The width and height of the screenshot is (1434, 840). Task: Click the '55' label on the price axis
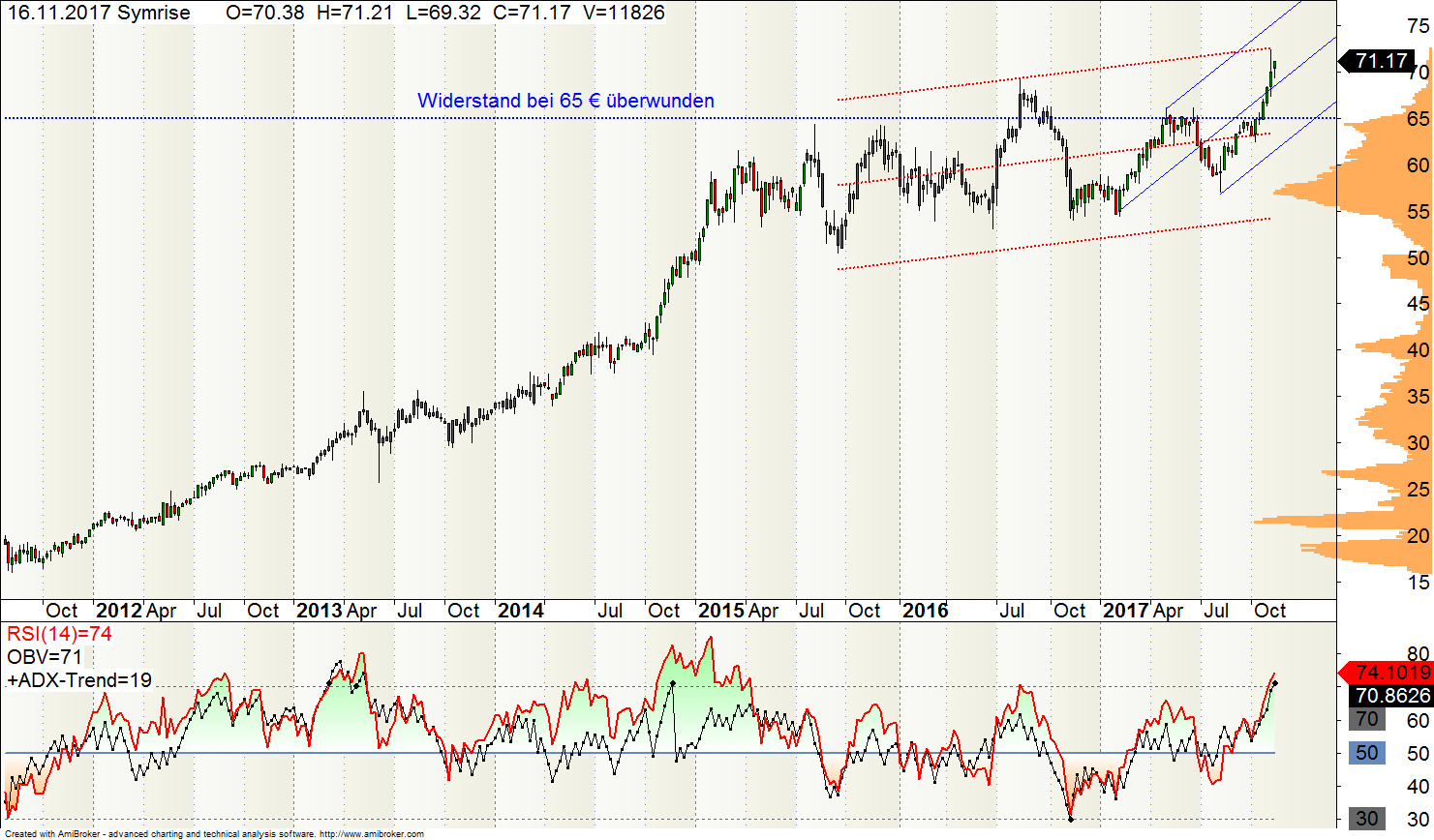pyautogui.click(x=1419, y=212)
